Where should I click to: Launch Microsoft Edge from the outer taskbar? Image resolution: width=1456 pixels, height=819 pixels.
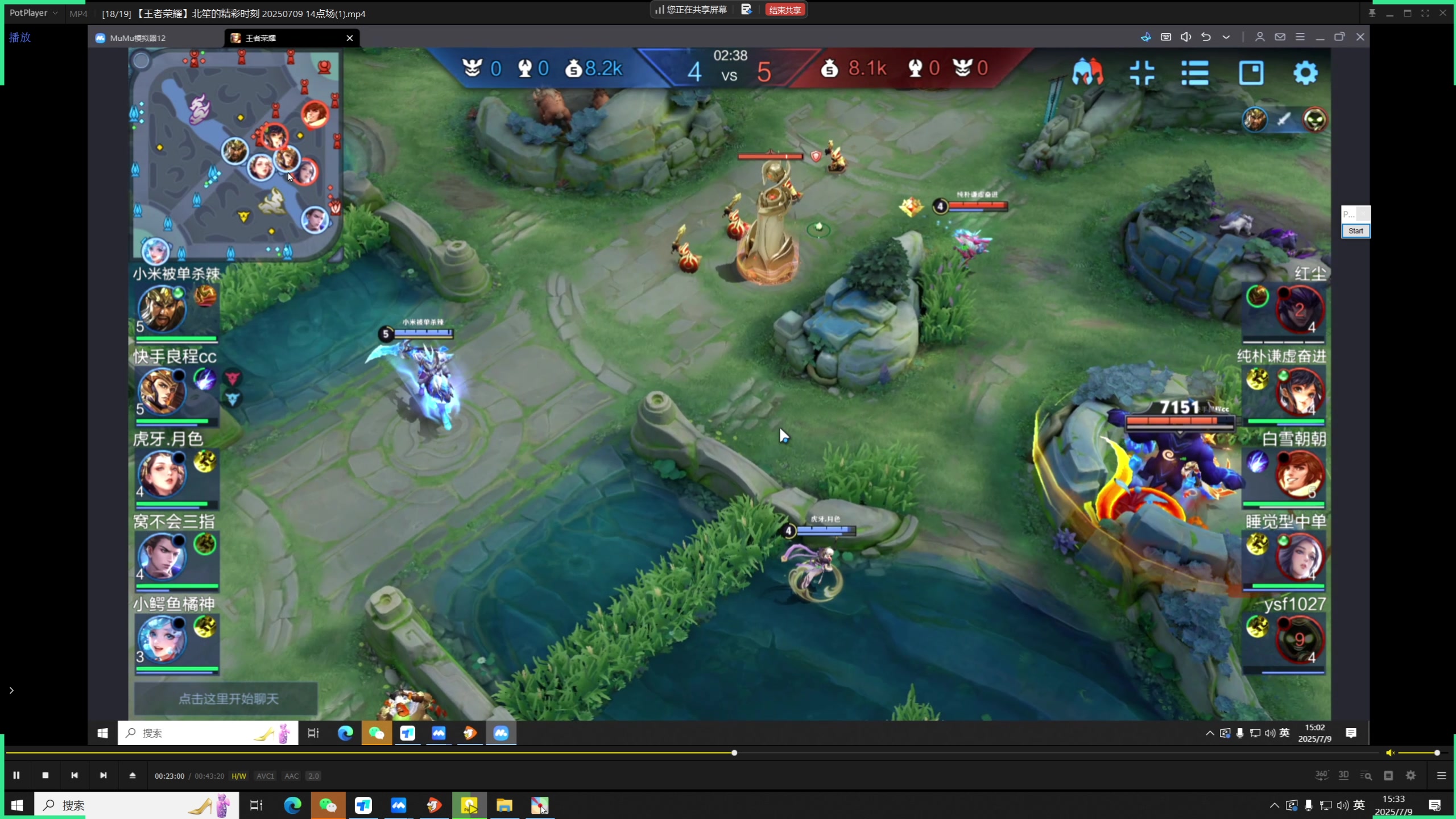[292, 805]
